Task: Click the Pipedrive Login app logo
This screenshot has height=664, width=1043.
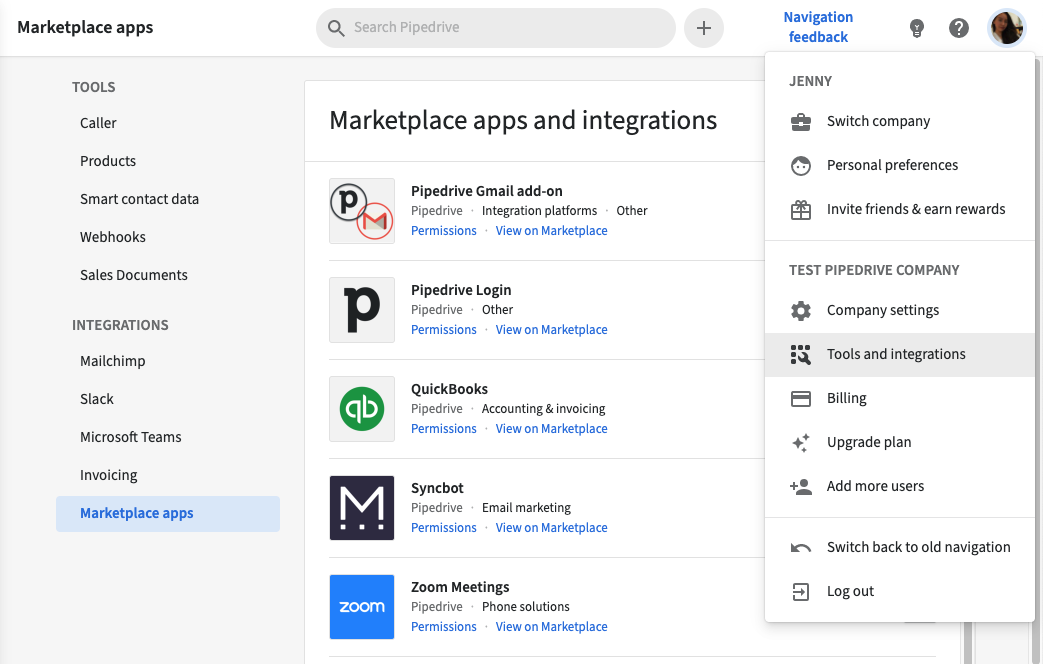Action: point(362,310)
